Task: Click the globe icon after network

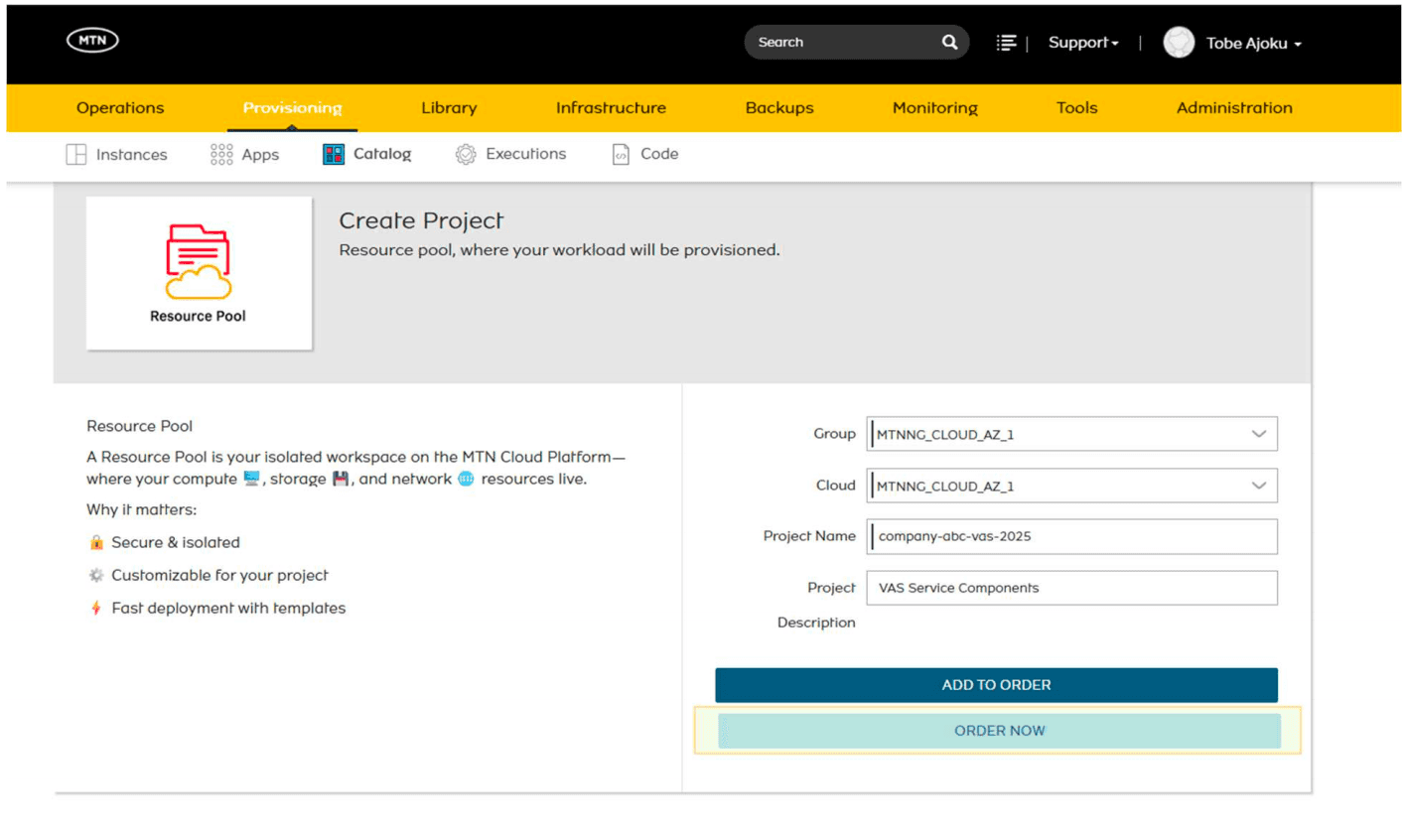Action: coord(466,479)
